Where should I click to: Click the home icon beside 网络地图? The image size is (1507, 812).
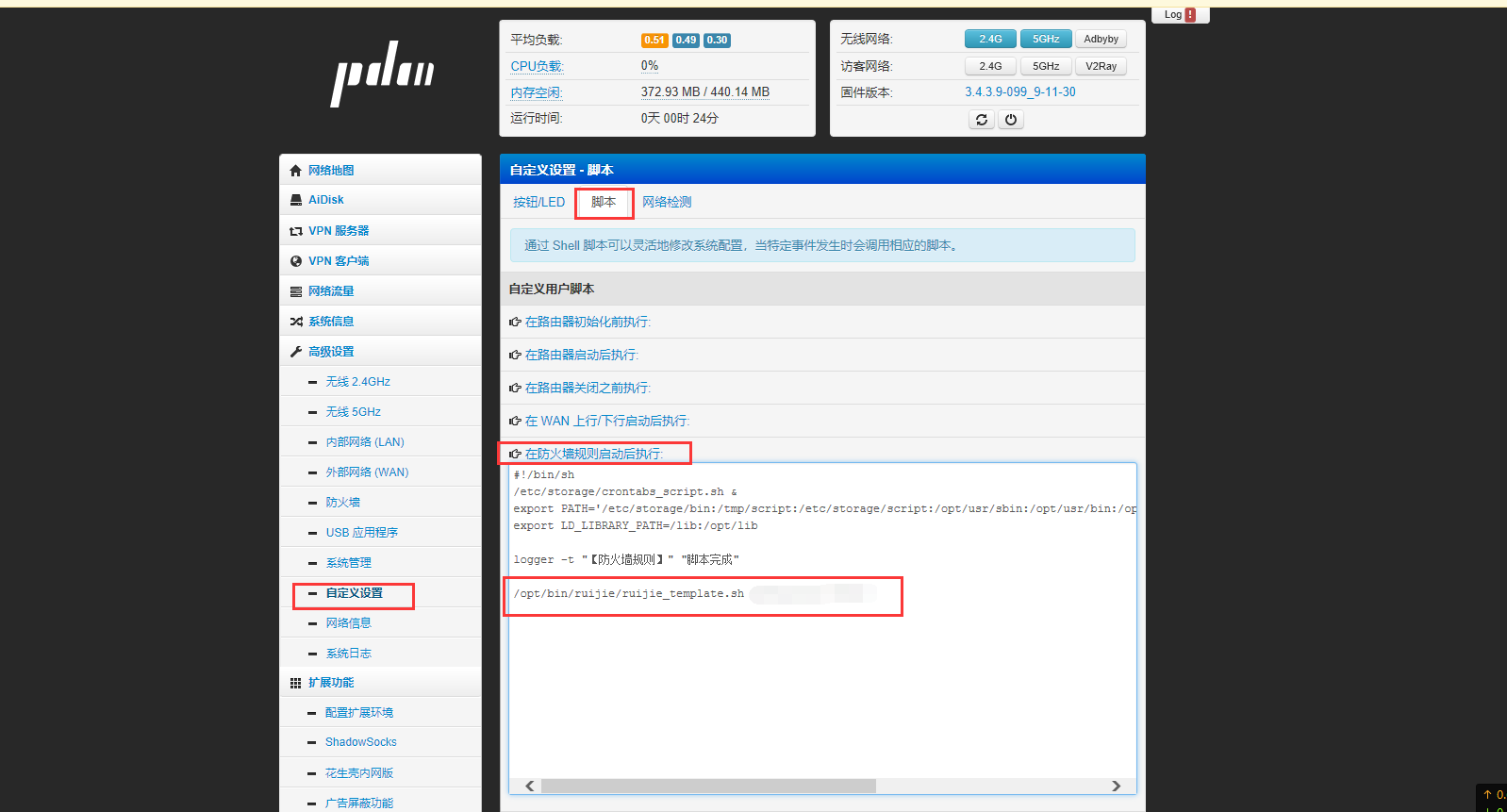pyautogui.click(x=296, y=171)
